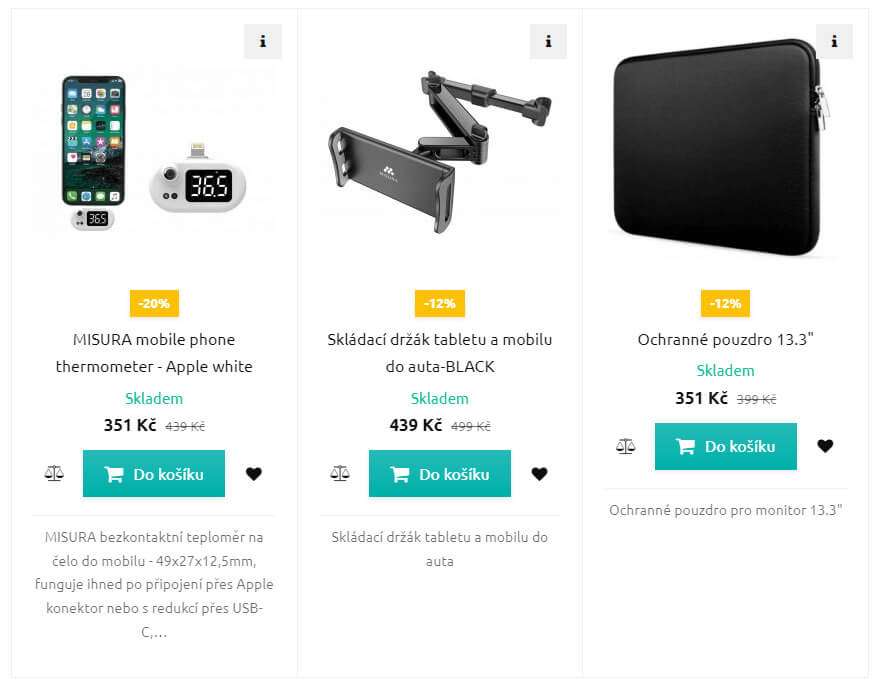
Task: Add tablet holder to comparison
Action: (340, 473)
